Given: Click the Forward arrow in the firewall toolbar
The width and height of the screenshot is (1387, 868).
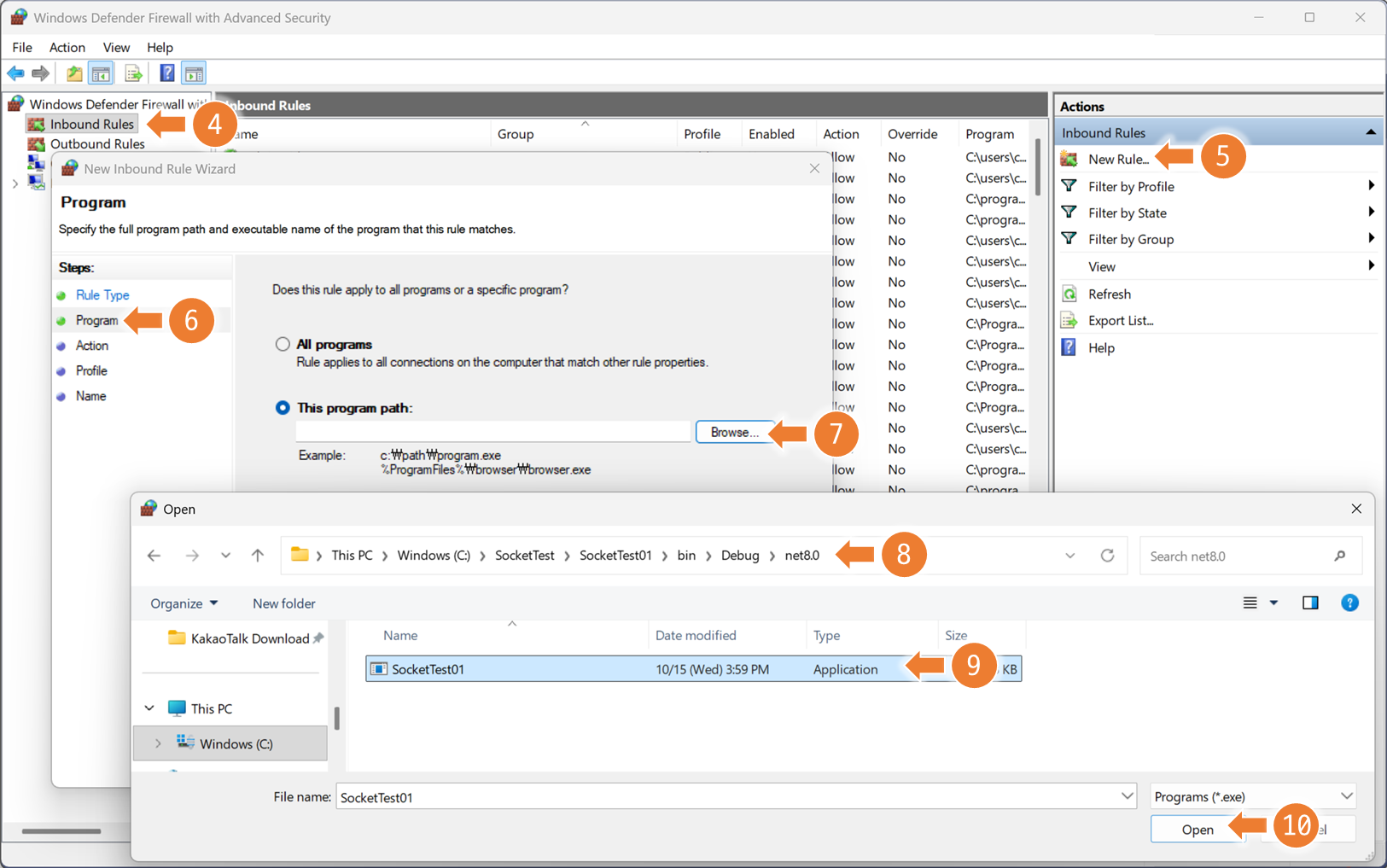Looking at the screenshot, I should coord(40,73).
